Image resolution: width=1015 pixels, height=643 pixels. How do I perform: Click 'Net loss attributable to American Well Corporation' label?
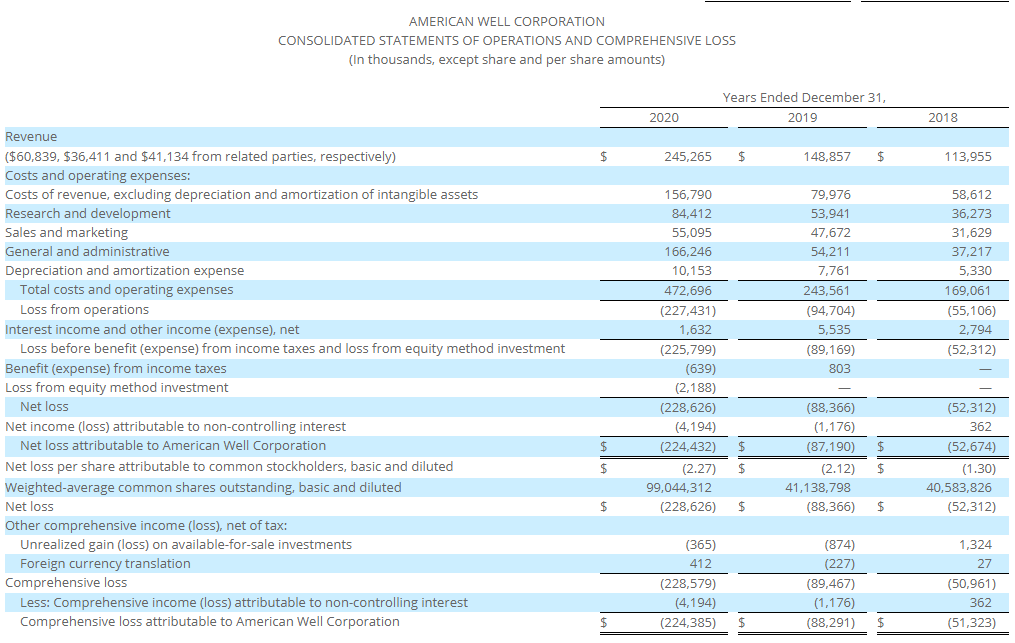point(173,446)
